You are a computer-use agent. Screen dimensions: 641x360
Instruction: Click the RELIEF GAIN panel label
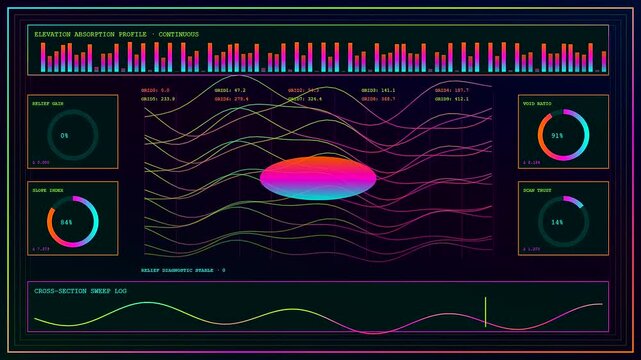tap(48, 104)
